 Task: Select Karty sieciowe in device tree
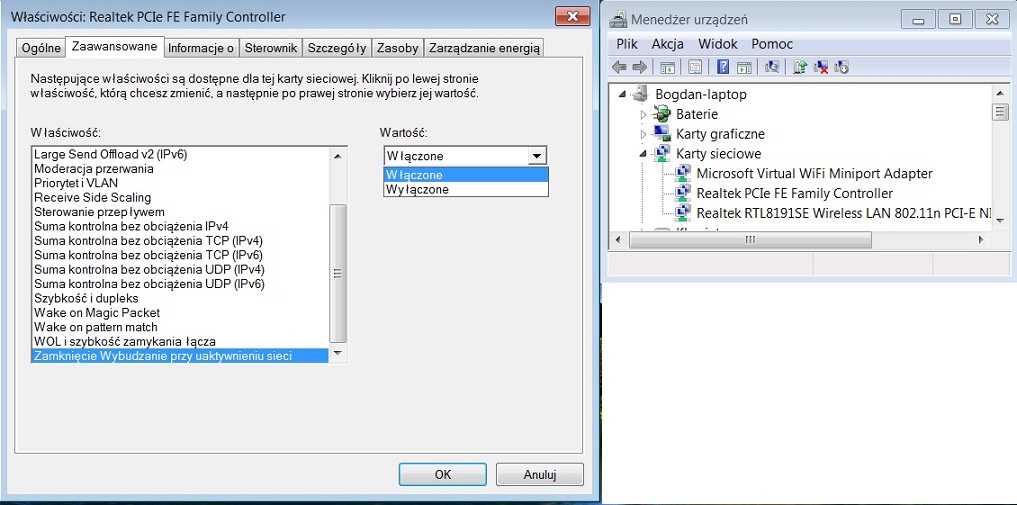click(x=718, y=154)
